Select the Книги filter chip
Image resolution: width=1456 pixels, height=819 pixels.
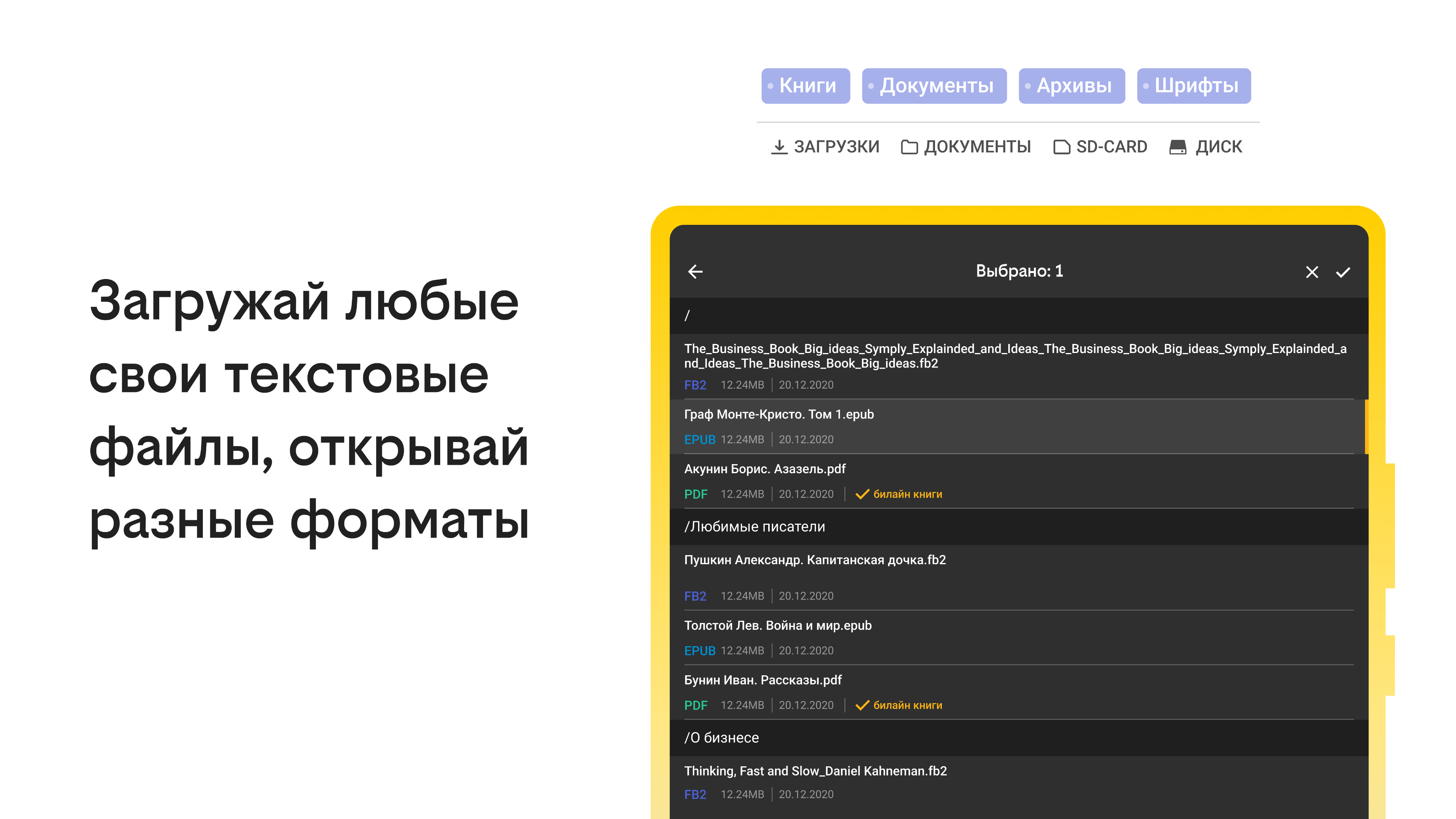[805, 86]
